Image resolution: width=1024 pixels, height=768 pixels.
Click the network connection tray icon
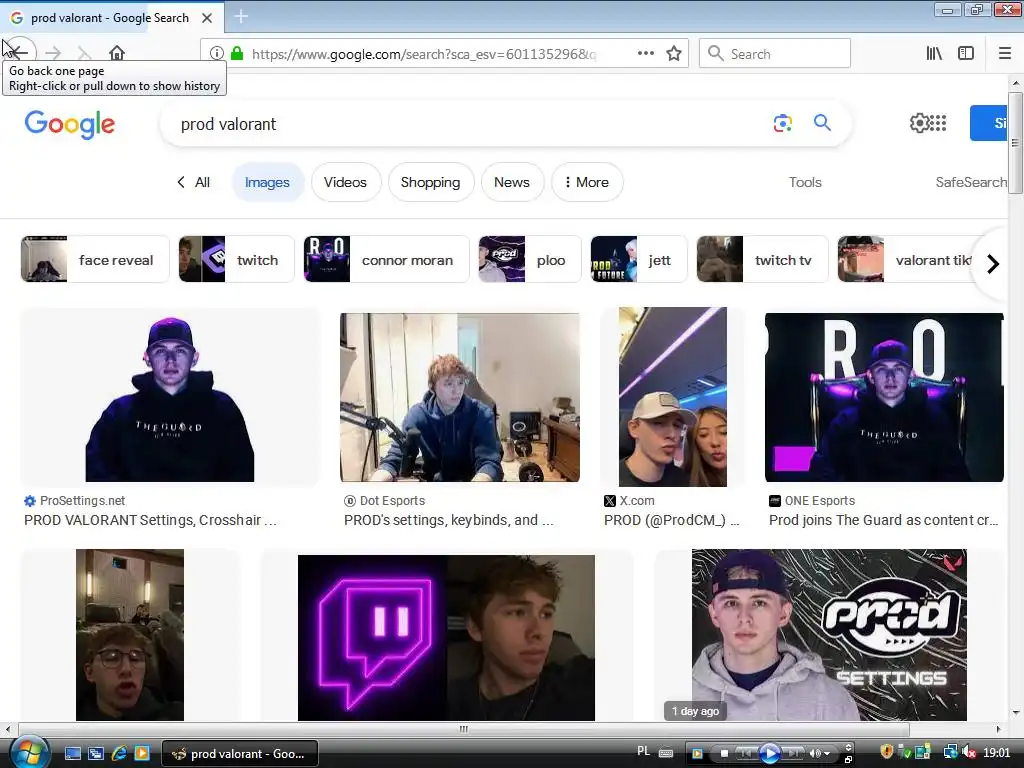(950, 753)
